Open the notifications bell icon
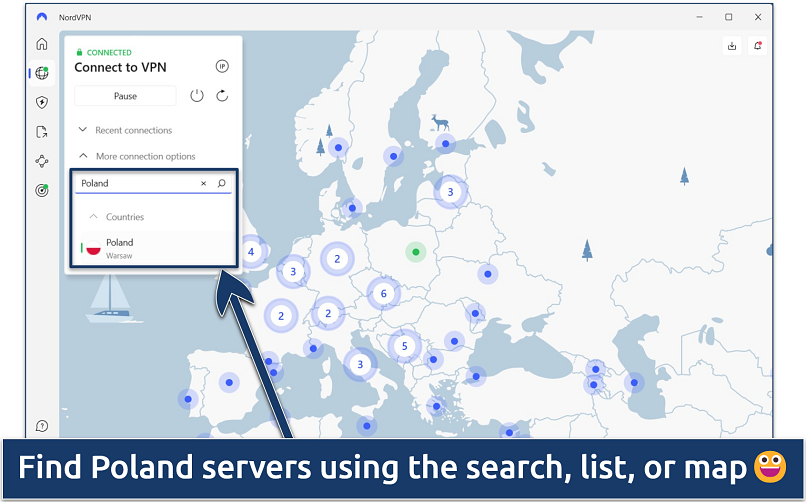The image size is (806, 502). pyautogui.click(x=757, y=46)
